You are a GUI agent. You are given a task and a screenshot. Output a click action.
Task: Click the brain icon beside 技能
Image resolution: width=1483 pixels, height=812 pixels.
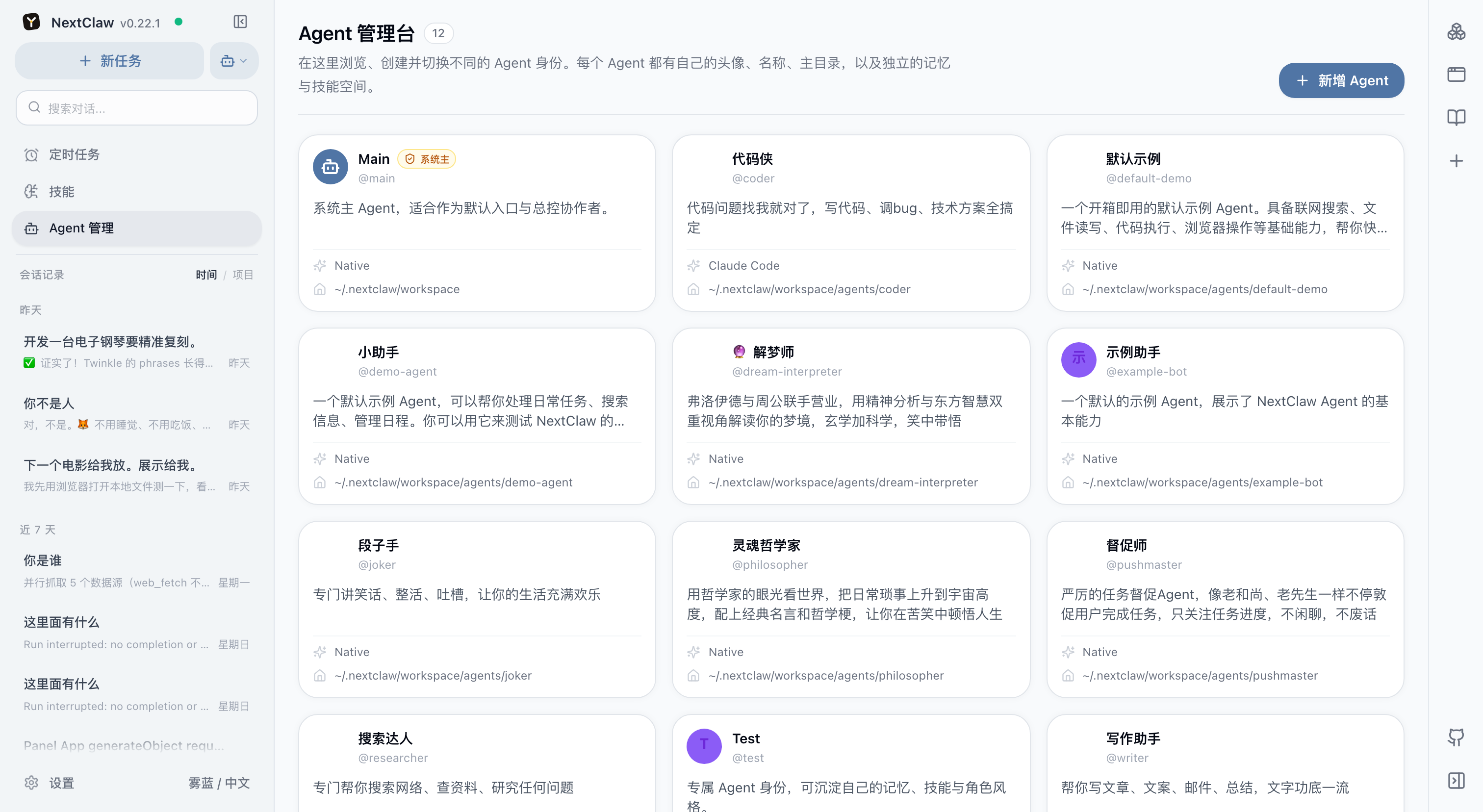pos(31,191)
